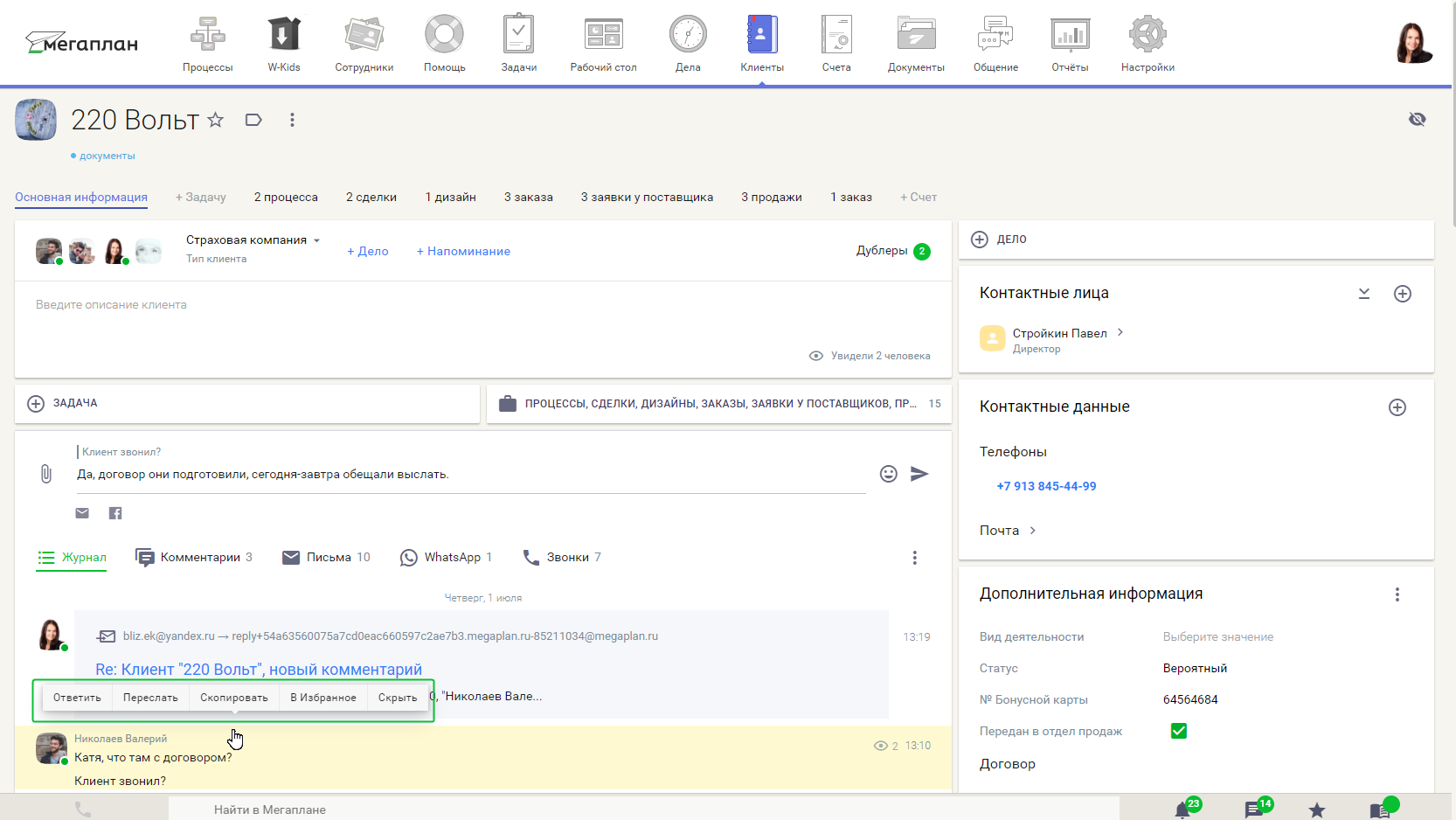Image resolution: width=1456 pixels, height=820 pixels.
Task: Attach a file with paperclip icon
Action: pos(46,474)
